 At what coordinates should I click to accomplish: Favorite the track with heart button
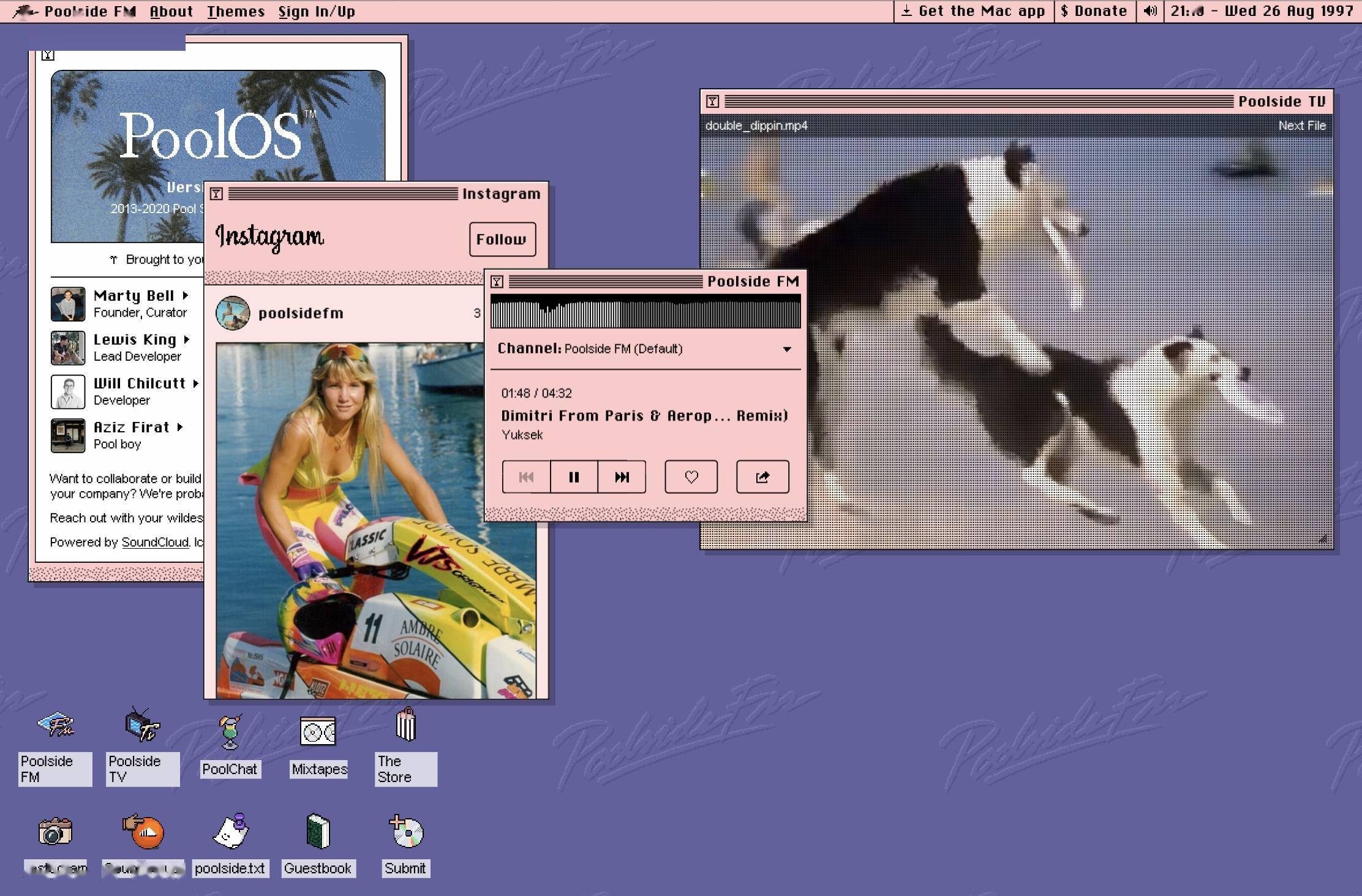(x=691, y=476)
